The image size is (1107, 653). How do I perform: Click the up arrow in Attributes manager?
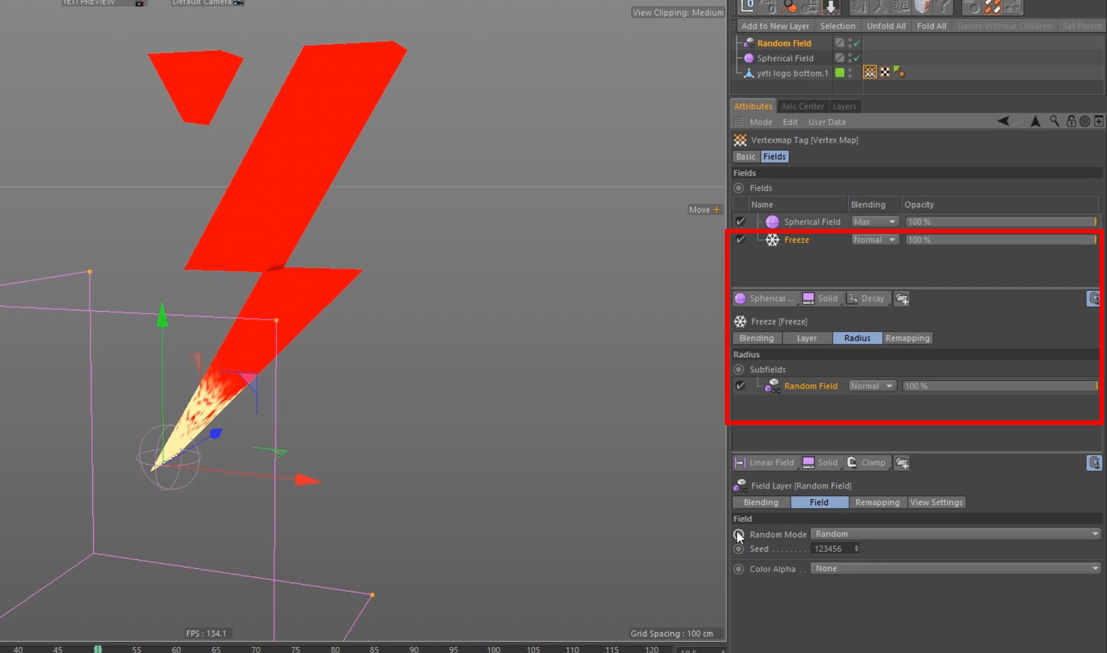[x=1035, y=121]
